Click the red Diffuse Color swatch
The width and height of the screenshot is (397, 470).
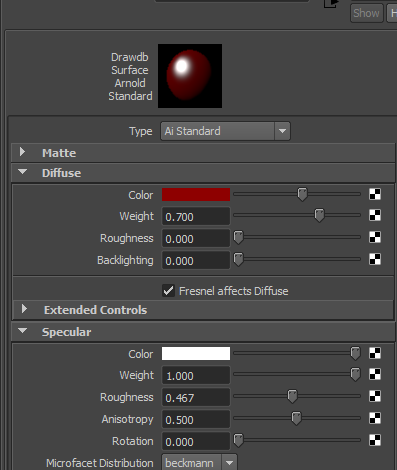196,195
